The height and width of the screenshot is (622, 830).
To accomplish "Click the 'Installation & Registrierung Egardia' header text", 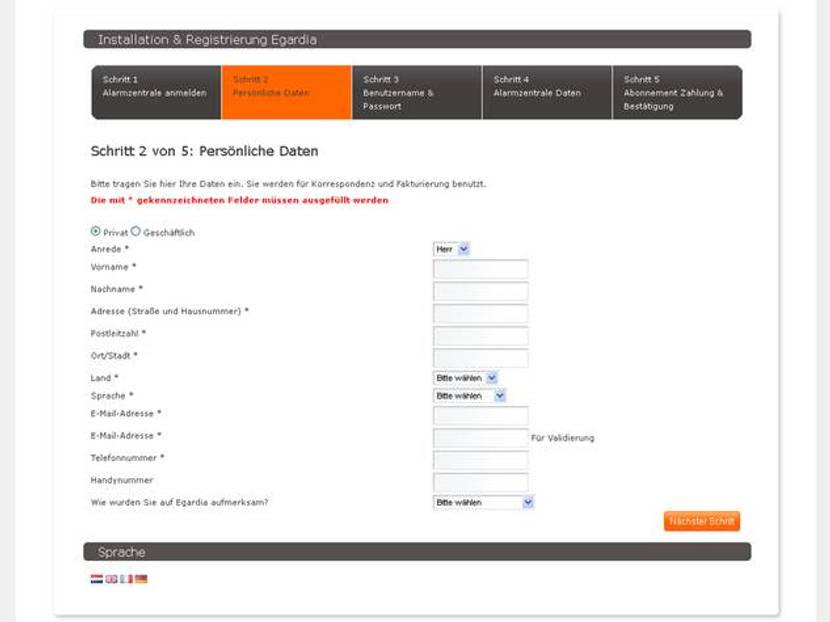I will tap(207, 40).
